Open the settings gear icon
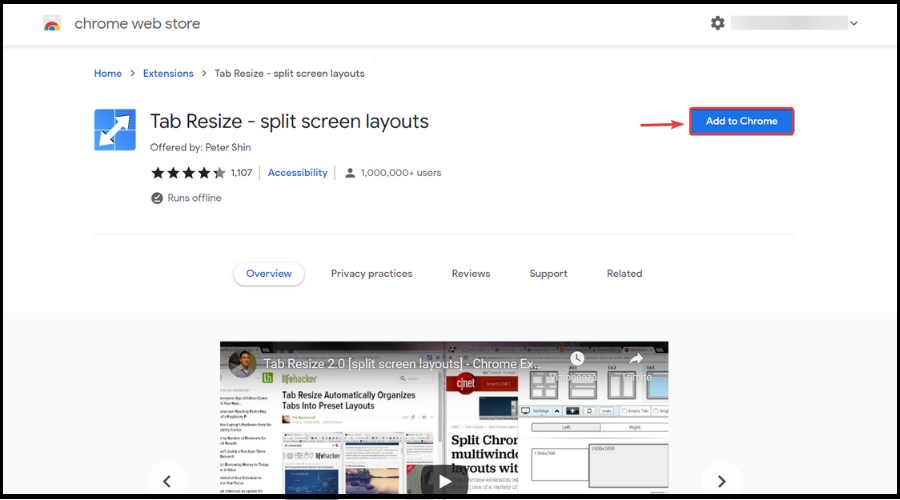900x500 pixels. [717, 23]
